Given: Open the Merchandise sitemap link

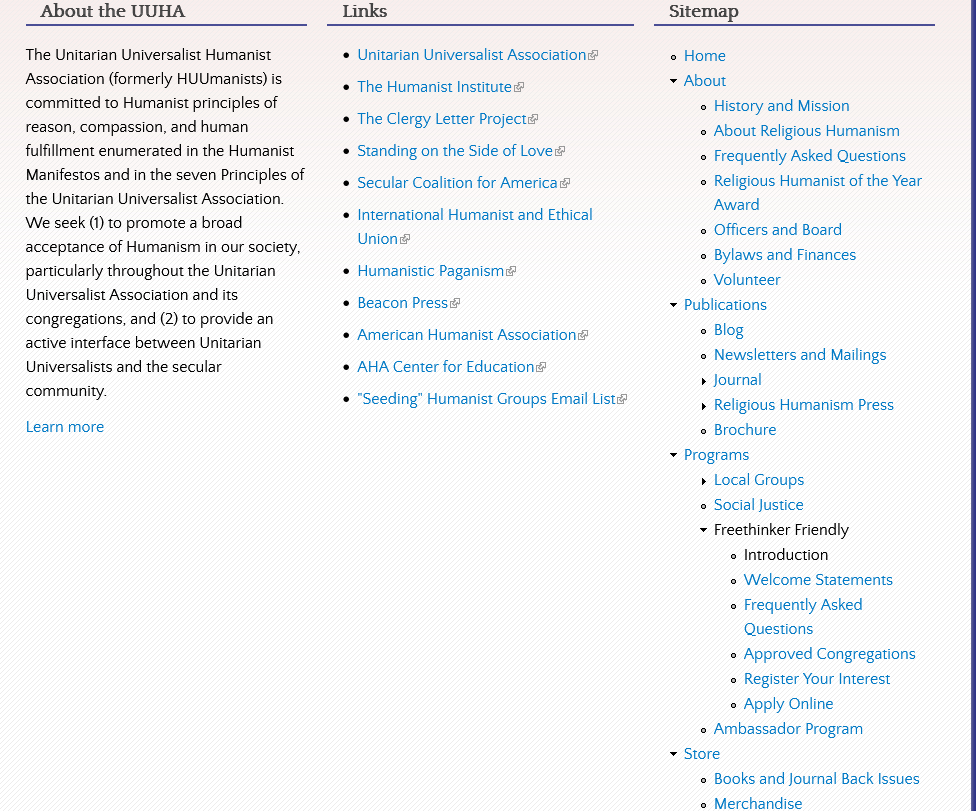Looking at the screenshot, I should coord(758,803).
